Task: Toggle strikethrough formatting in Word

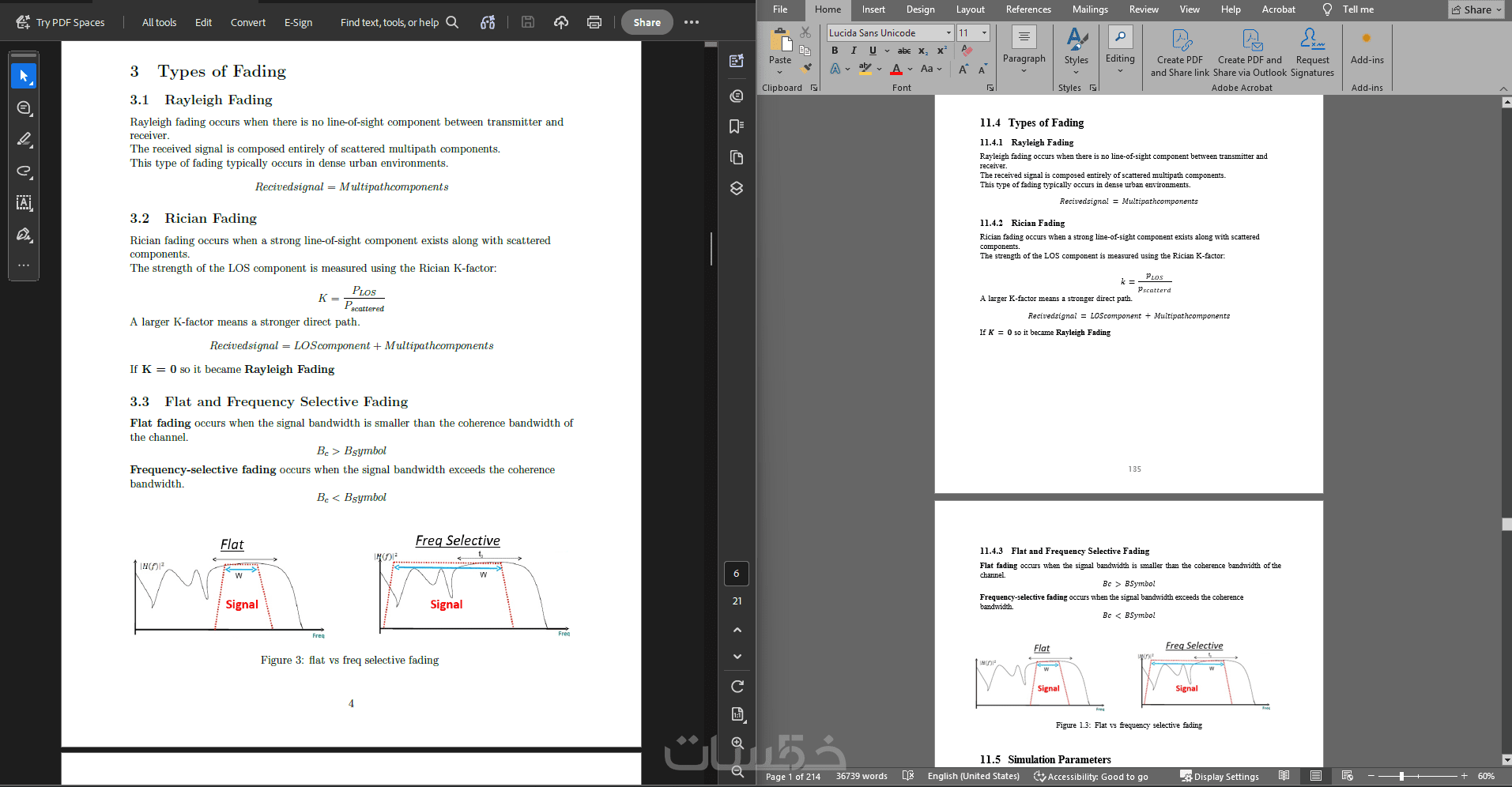Action: (x=904, y=51)
